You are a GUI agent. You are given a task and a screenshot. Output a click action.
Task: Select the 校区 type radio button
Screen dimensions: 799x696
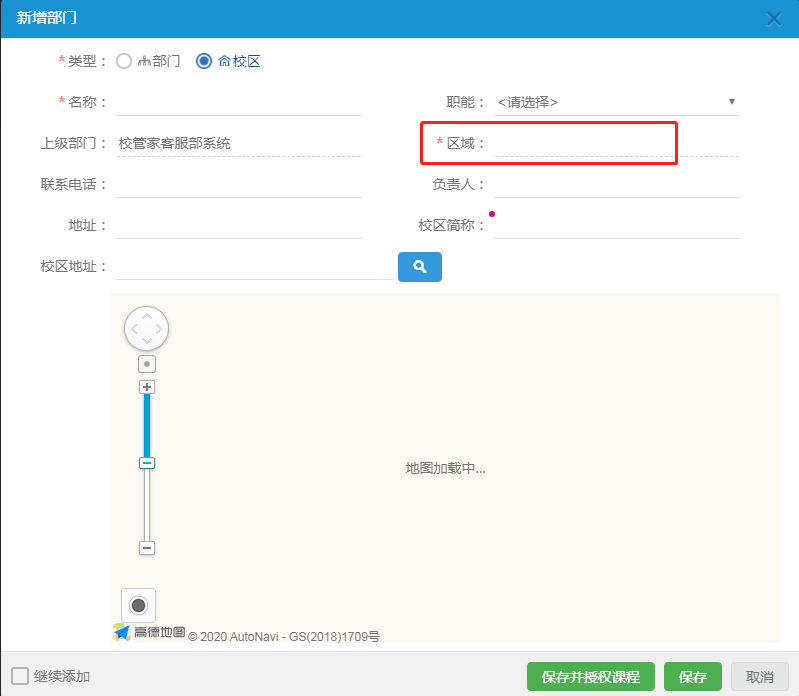click(x=204, y=61)
